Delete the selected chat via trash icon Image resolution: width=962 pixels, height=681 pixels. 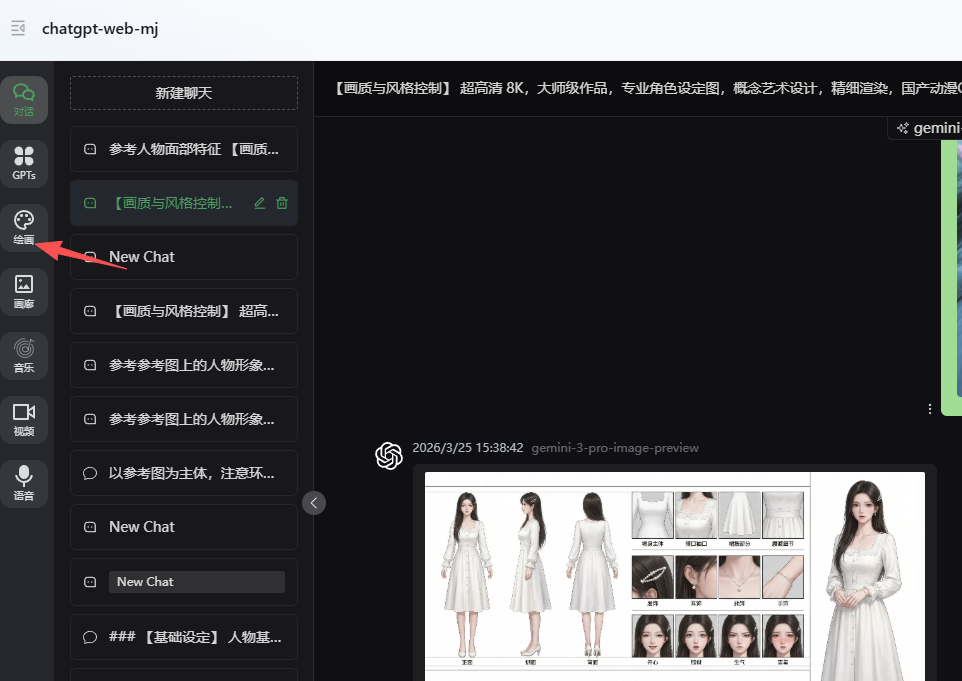282,203
